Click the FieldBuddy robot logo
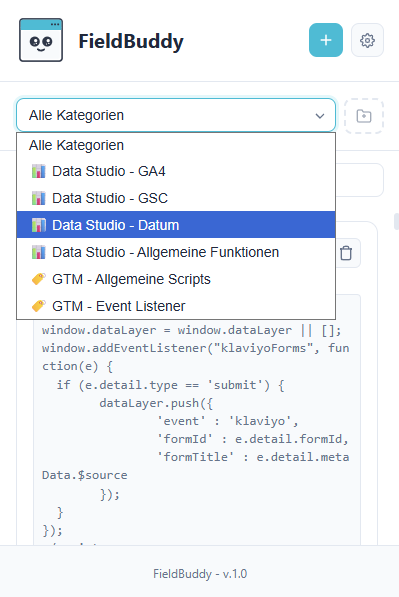Screen dimensions: 399x597 pos(41,40)
